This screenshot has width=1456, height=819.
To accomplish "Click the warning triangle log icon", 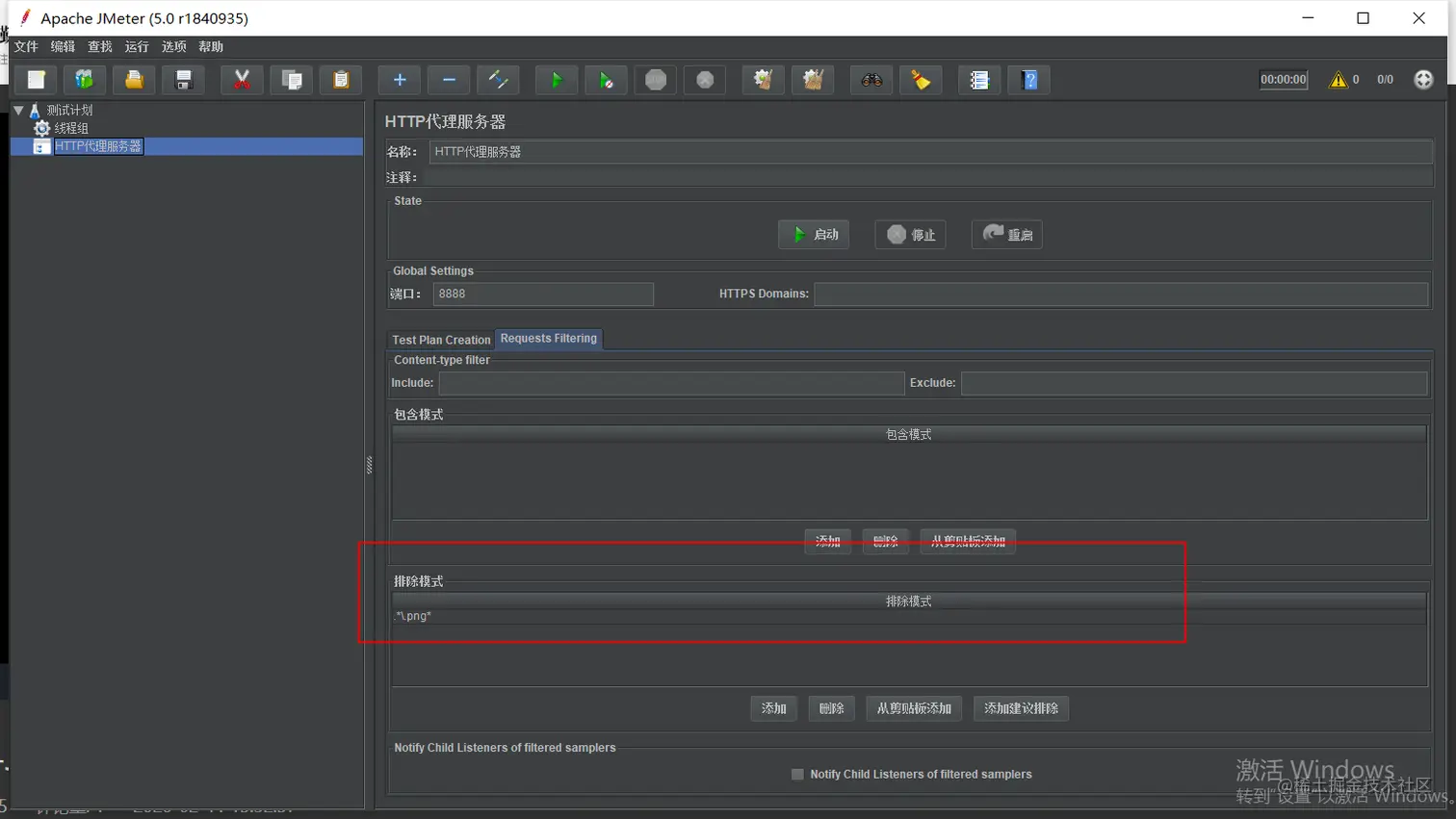I will click(1338, 80).
